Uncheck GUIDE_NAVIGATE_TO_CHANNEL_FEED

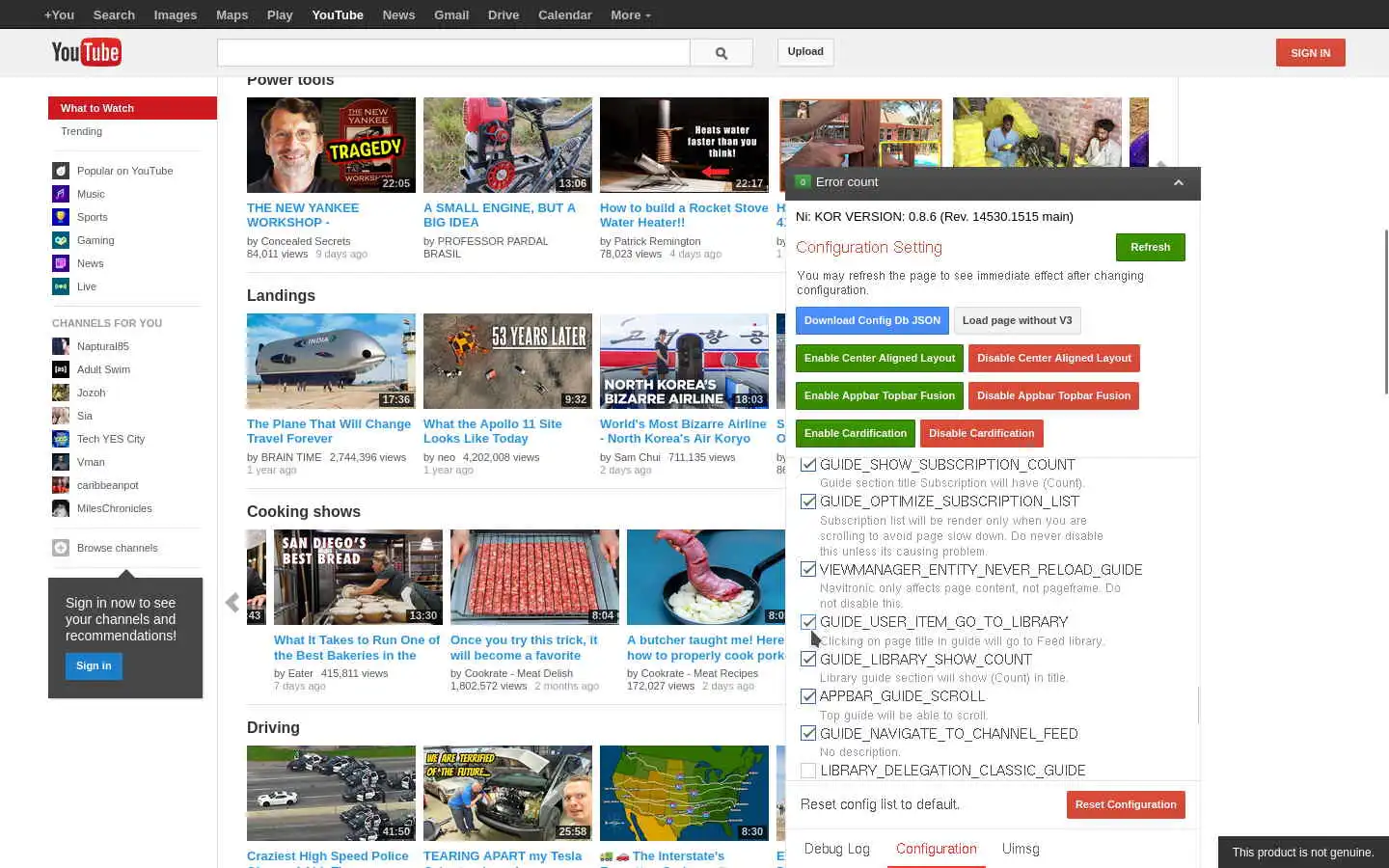tap(808, 733)
